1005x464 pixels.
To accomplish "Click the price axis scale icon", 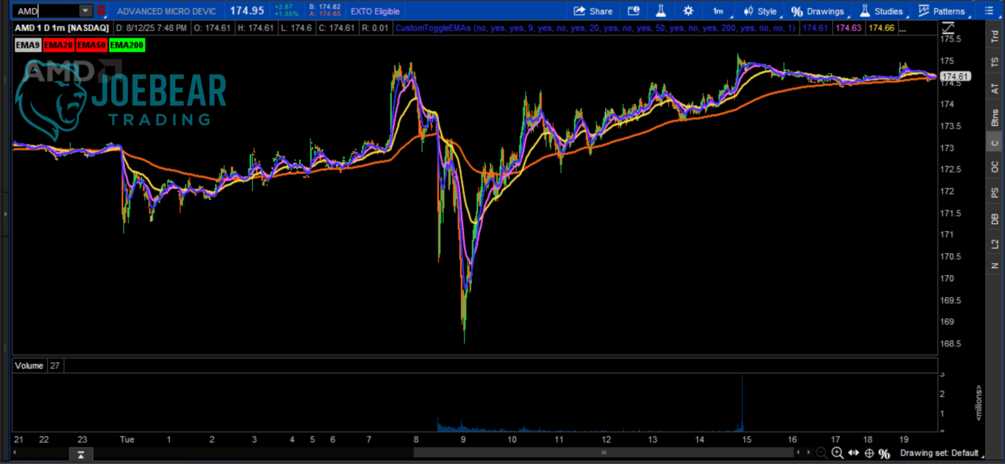I will 949,28.
